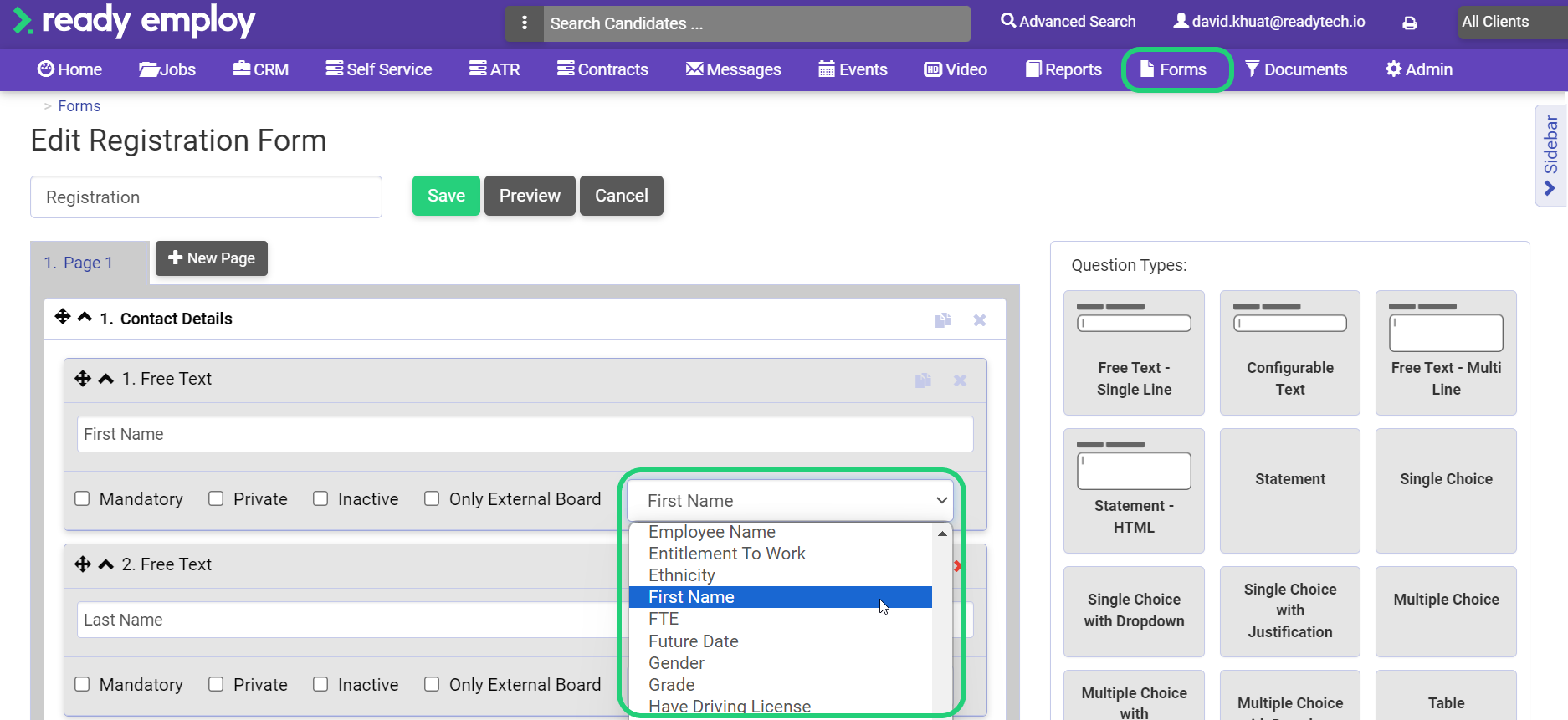This screenshot has height=720, width=1568.
Task: Choose Gender from the dropdown list
Action: click(676, 663)
